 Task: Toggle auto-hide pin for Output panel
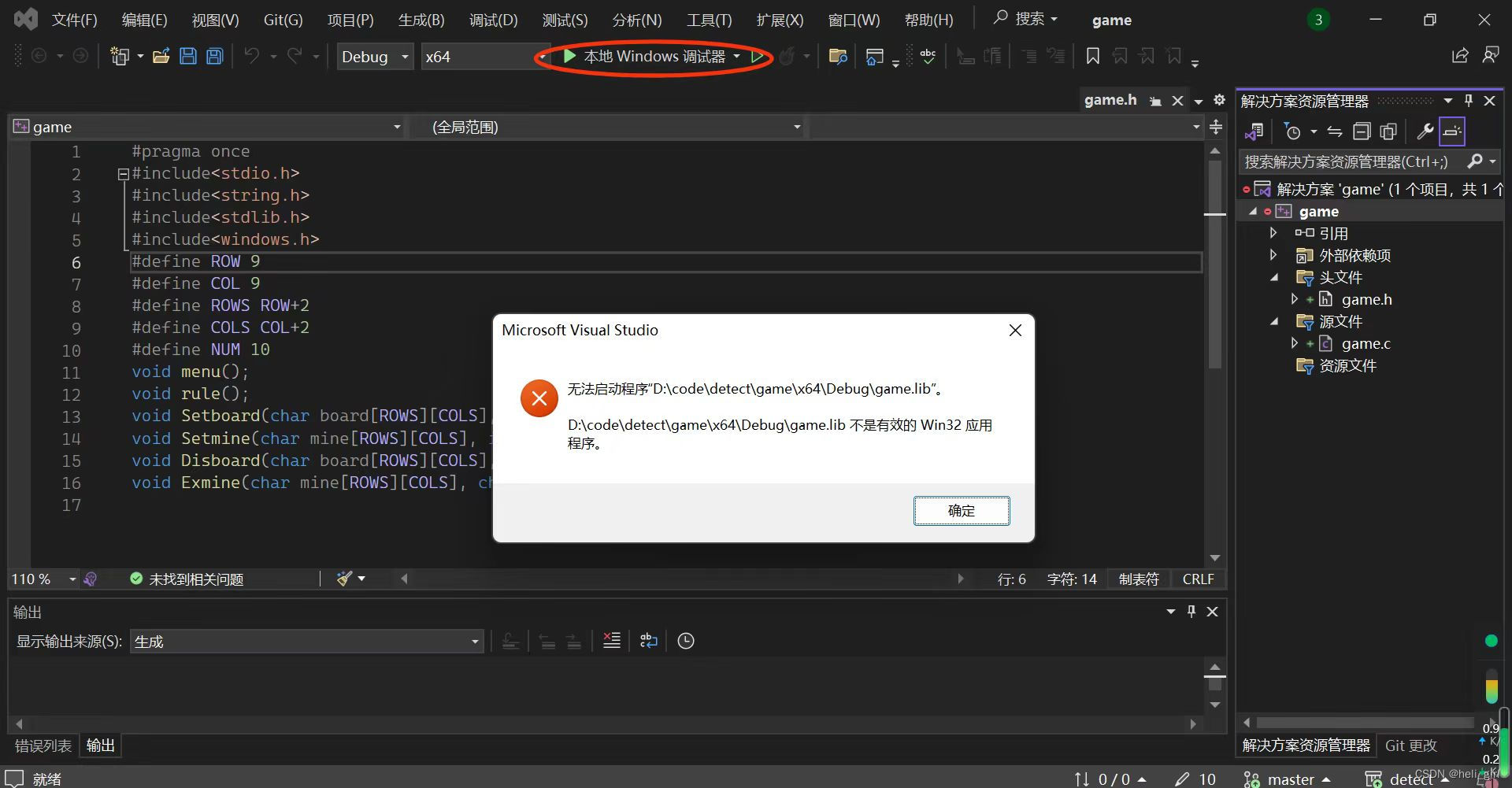click(1191, 611)
